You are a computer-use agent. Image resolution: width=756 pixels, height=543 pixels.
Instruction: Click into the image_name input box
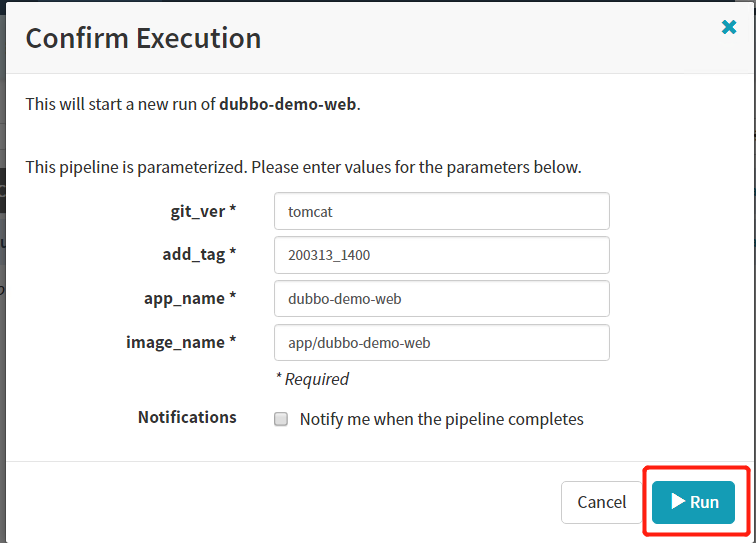(x=441, y=342)
